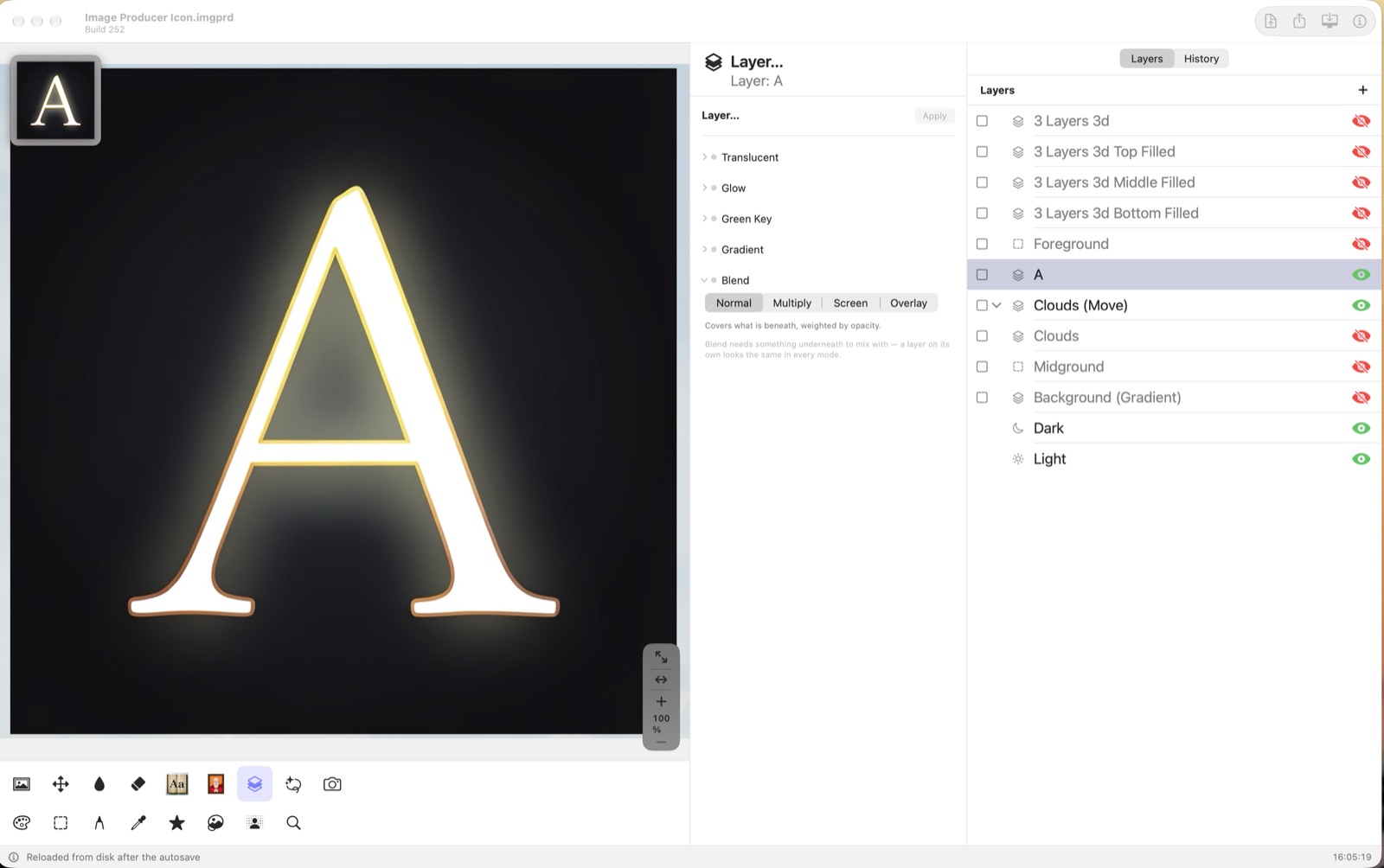Hide the Clouds (Move) layer
This screenshot has height=868, width=1384.
tap(1361, 305)
